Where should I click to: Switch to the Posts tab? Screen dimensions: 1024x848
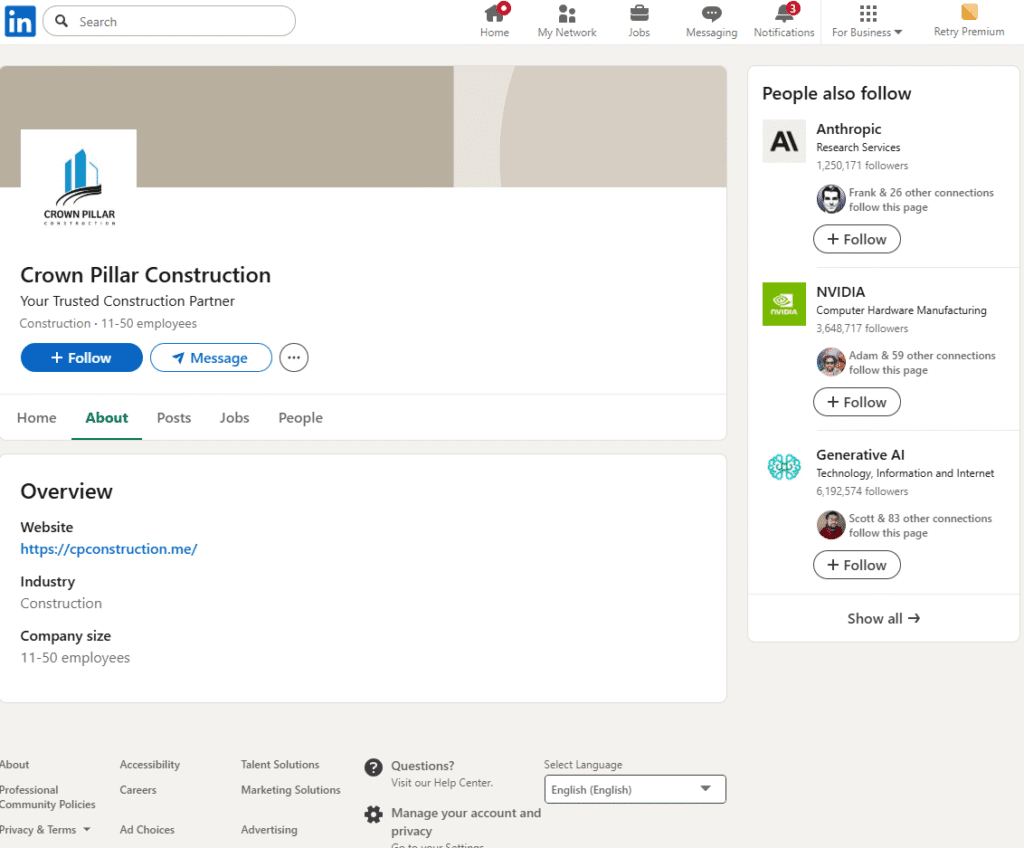pyautogui.click(x=174, y=418)
